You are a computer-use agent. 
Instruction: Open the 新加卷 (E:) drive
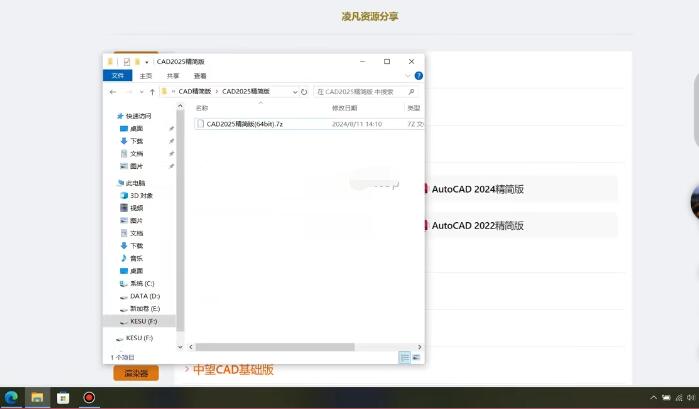pos(145,308)
